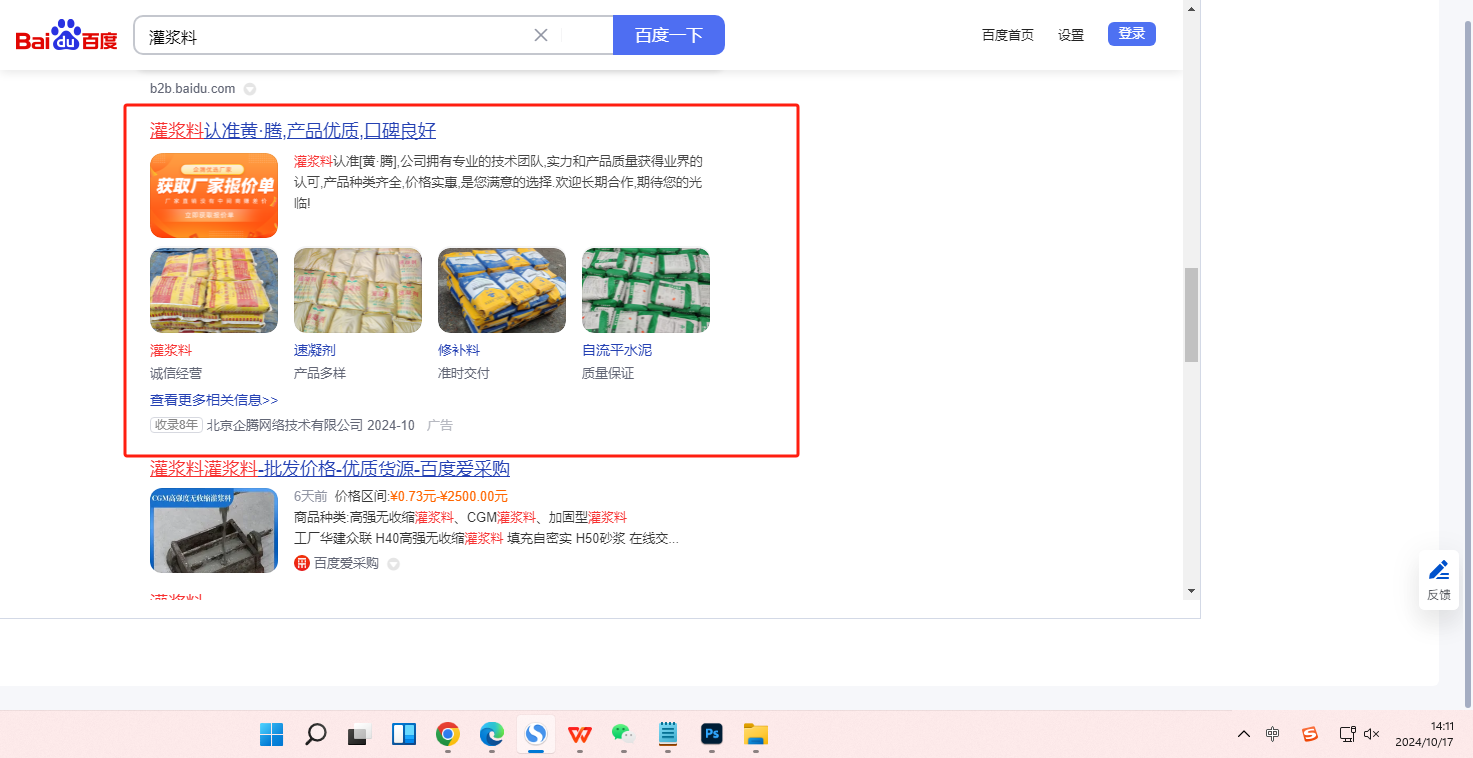The height and width of the screenshot is (758, 1473).
Task: Open WeChat from the taskbar
Action: [624, 735]
